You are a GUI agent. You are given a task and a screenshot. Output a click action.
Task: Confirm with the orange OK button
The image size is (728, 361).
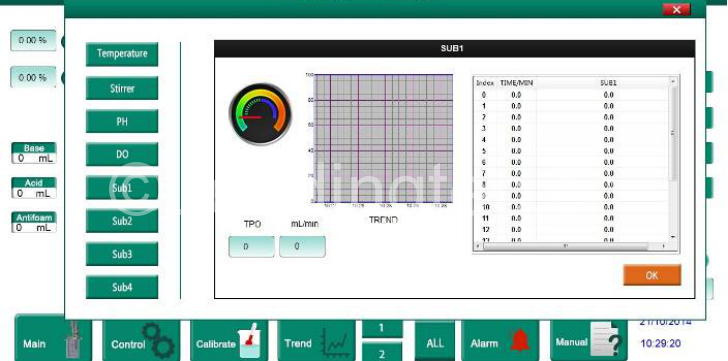coord(652,275)
